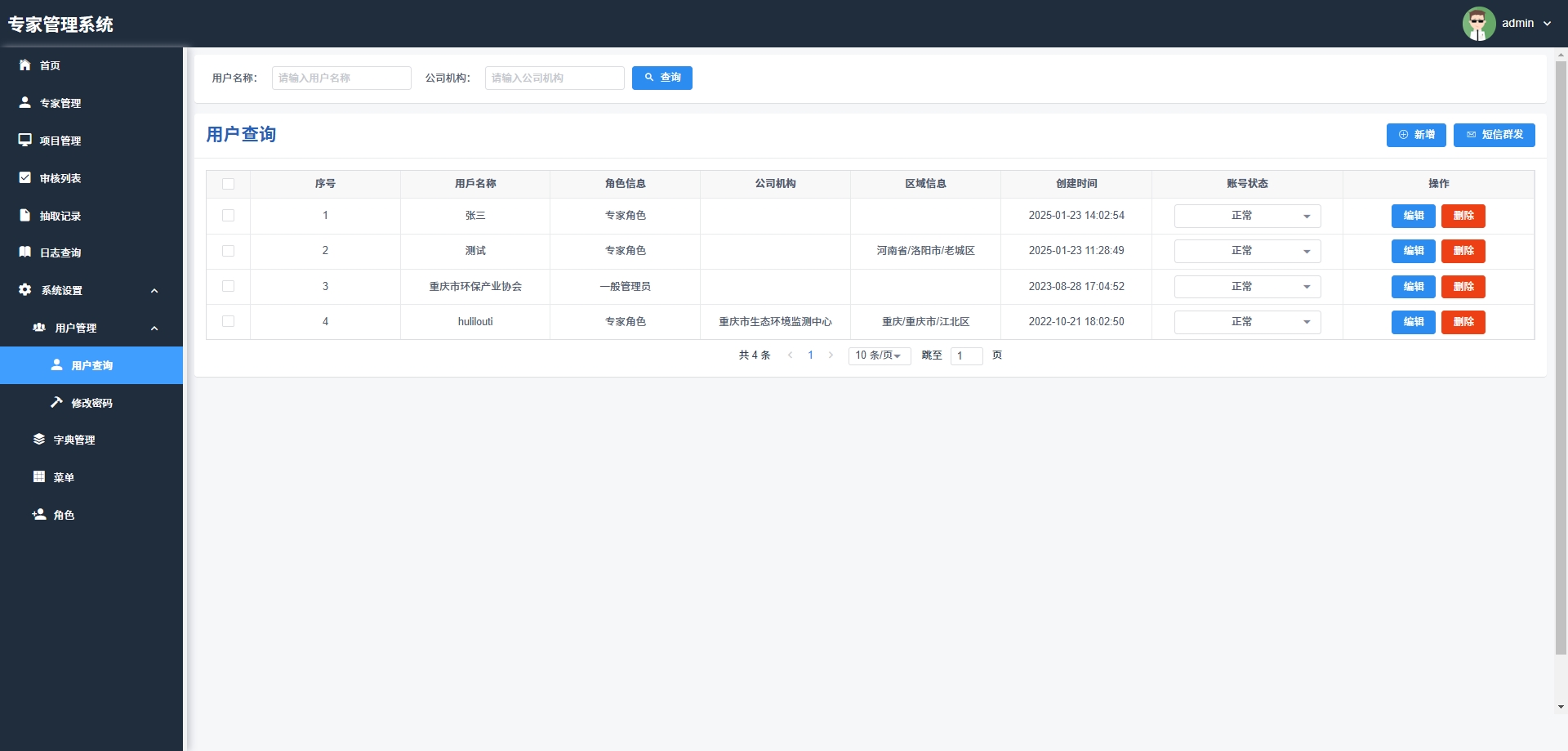Screen dimensions: 1568x751
Task: Check the box for row 重庆市环保产业协会
Action: [228, 286]
